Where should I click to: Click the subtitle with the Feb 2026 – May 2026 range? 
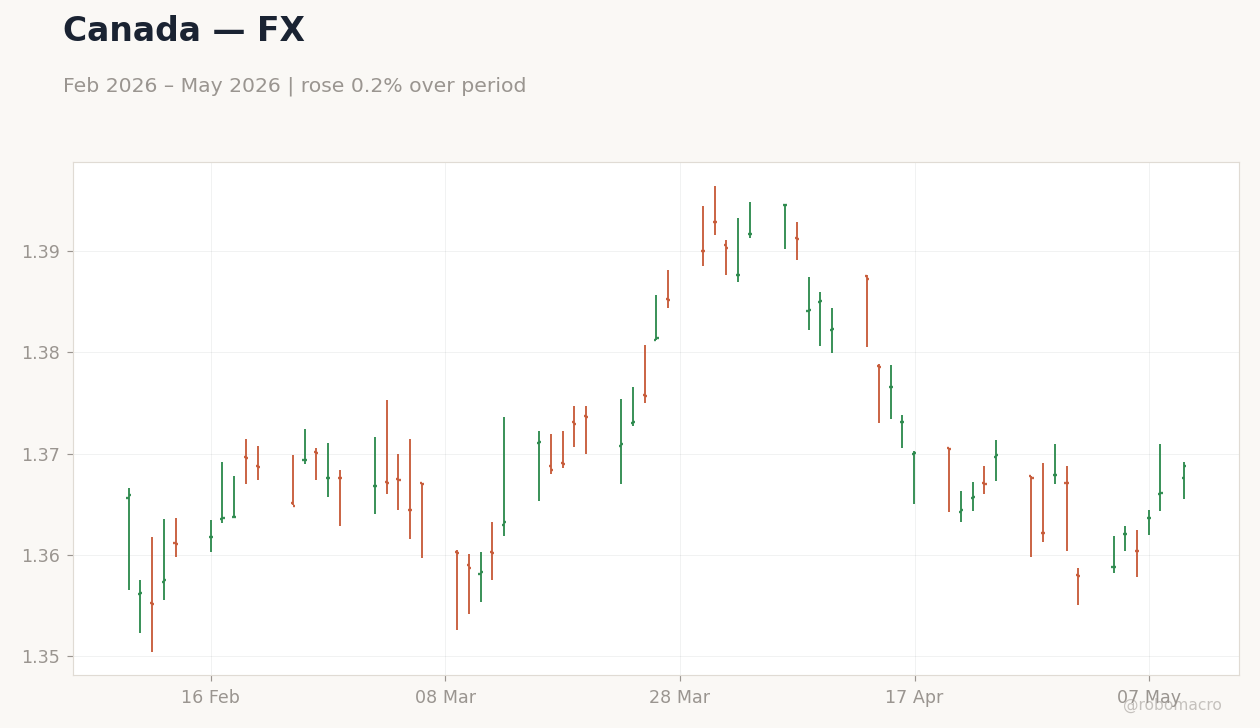[x=294, y=86]
